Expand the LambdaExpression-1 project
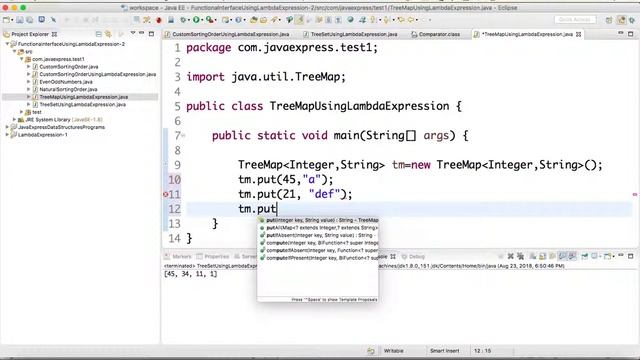 click(7, 135)
